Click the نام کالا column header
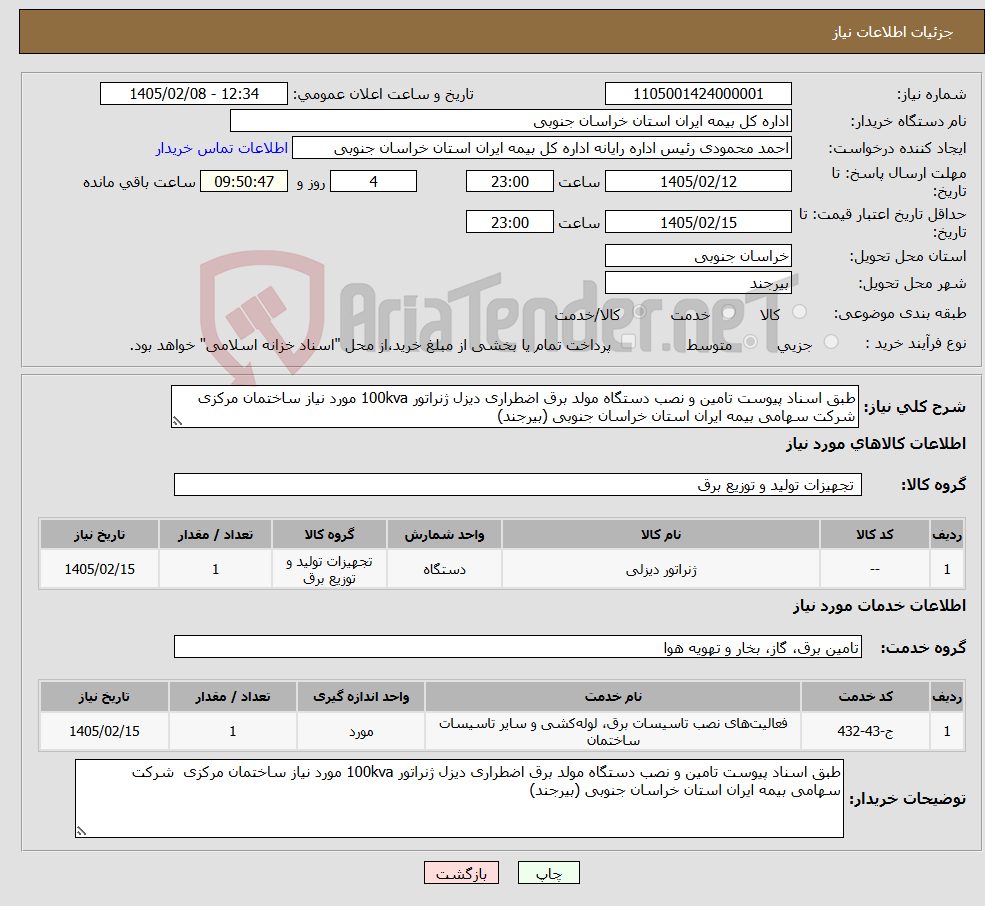This screenshot has height=906, width=985. pos(661,535)
